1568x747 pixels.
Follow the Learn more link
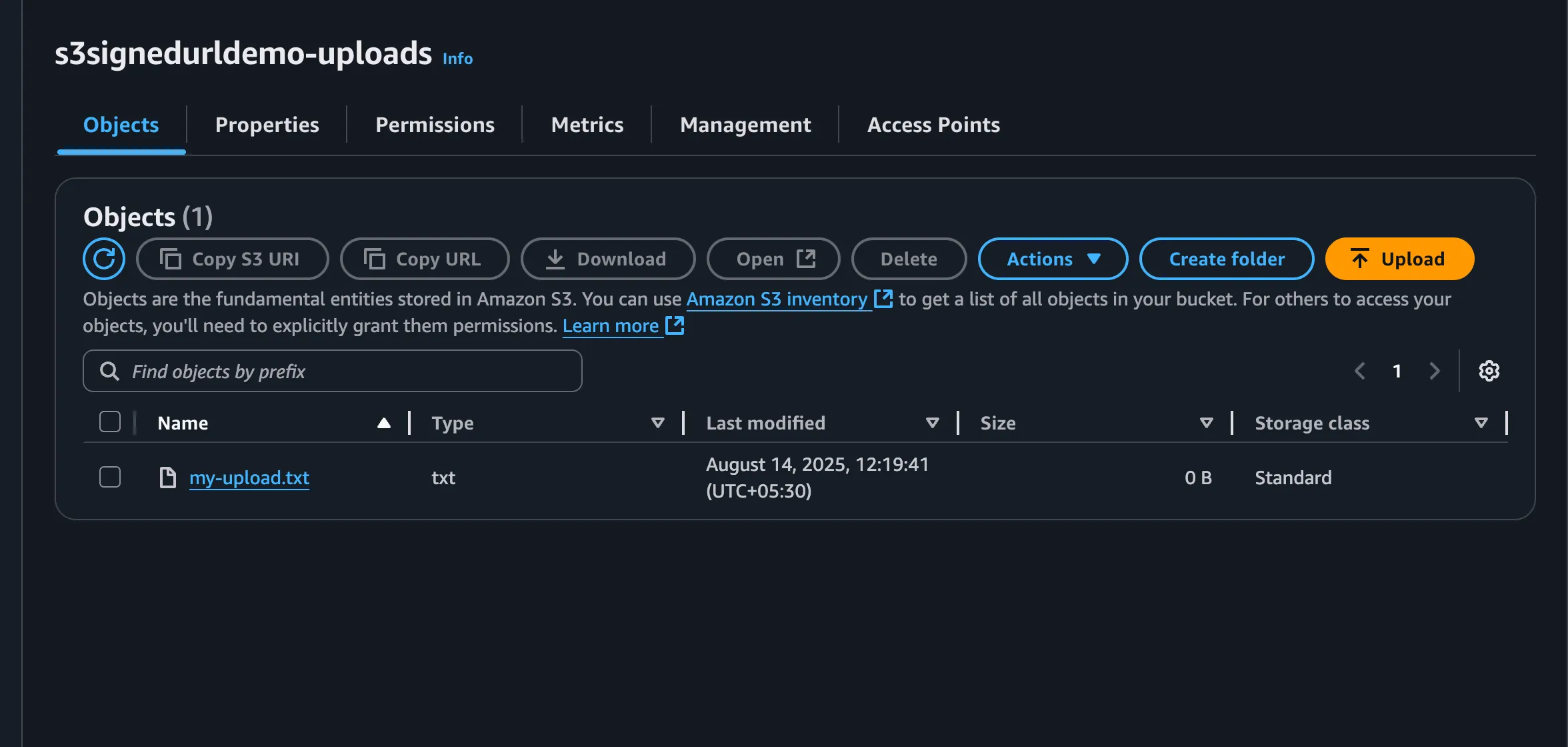pos(611,325)
